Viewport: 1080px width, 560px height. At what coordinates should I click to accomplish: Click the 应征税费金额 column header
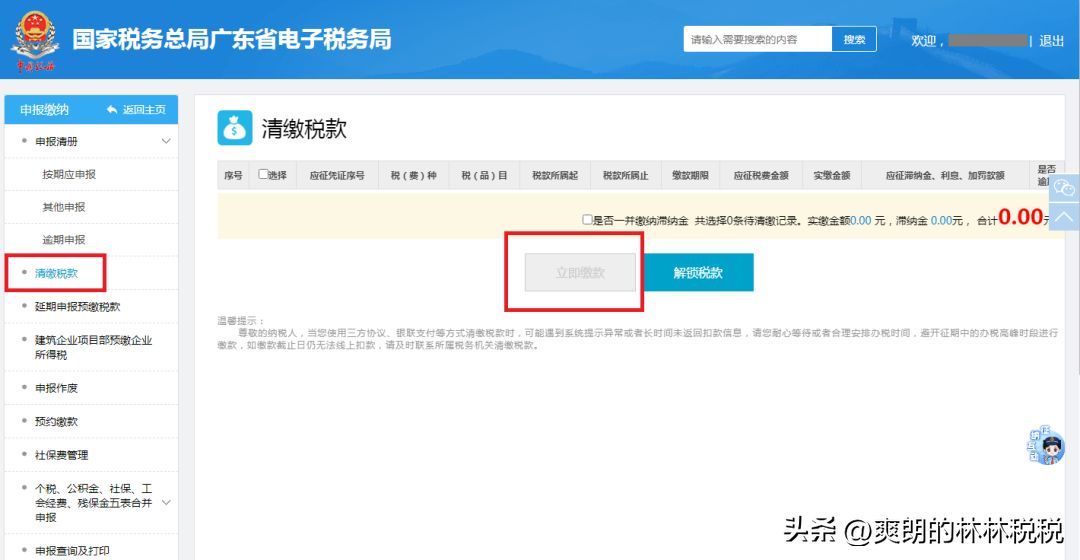(x=761, y=176)
